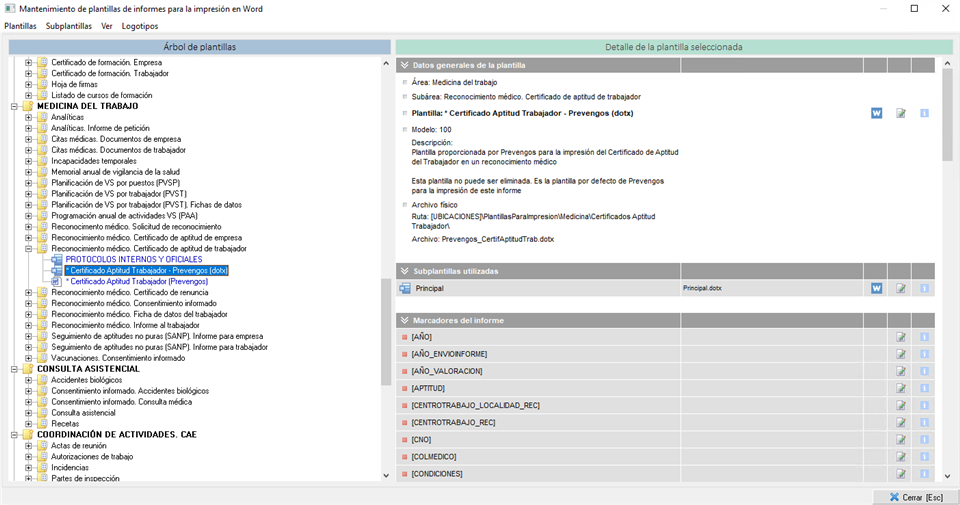
Task: Click the PROTOCOLOS INTERNOS Y OFICIALES template icon
Action: (57, 260)
